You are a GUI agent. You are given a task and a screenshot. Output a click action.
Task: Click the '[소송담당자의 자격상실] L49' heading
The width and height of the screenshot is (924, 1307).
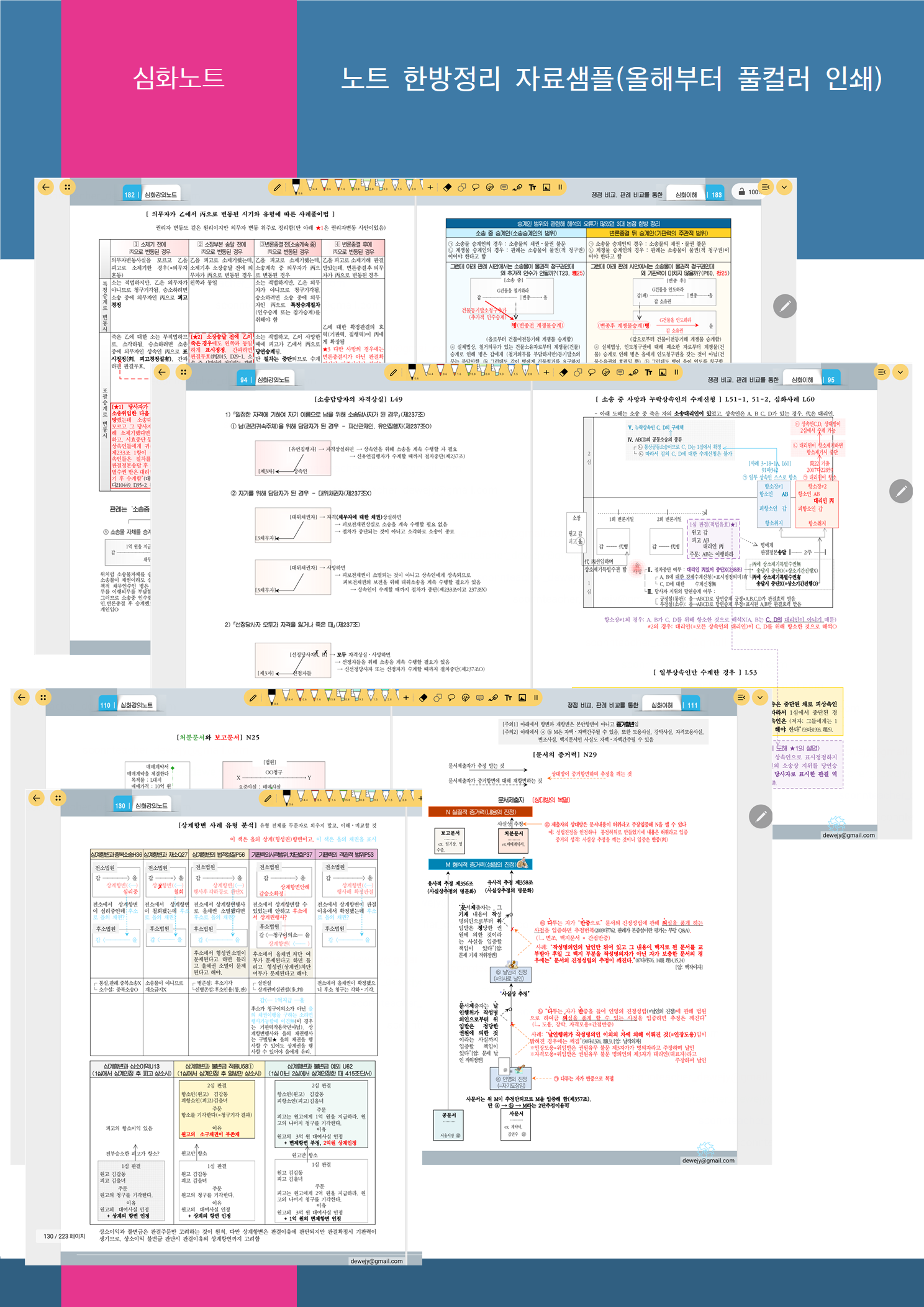(x=358, y=399)
